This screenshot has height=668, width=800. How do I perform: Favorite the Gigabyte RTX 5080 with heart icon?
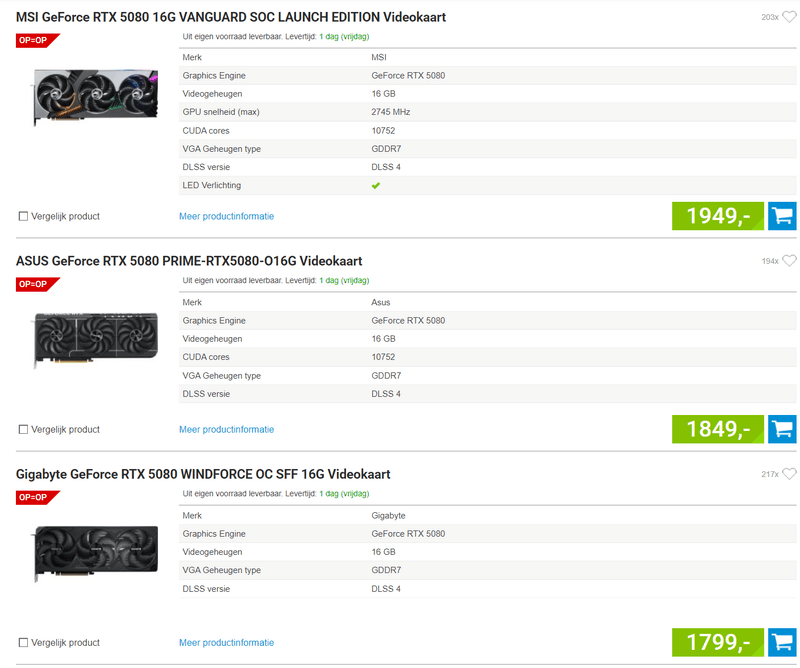(789, 474)
